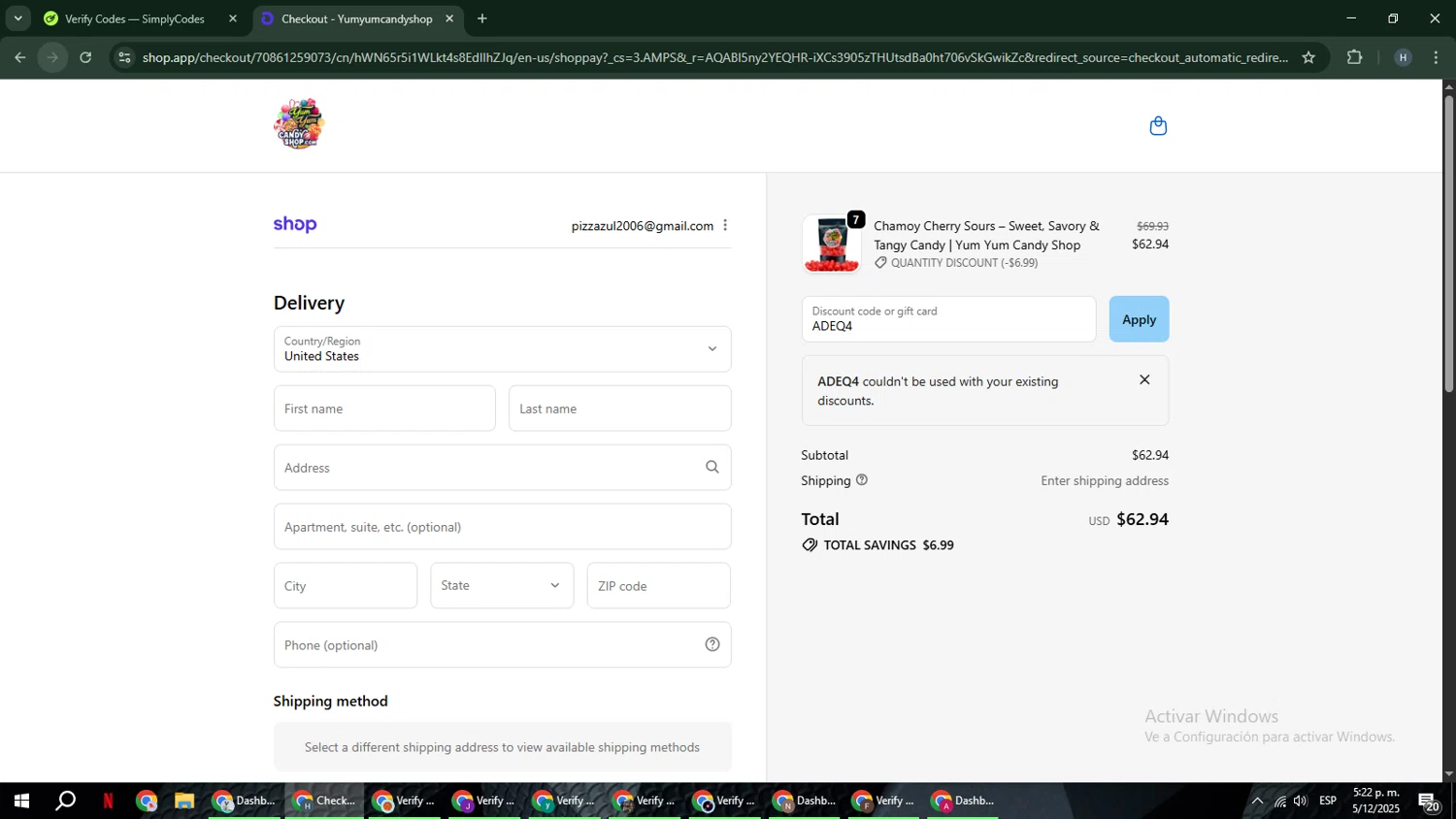This screenshot has width=1456, height=819.
Task: Launch Netflix from the taskbar
Action: pyautogui.click(x=108, y=801)
